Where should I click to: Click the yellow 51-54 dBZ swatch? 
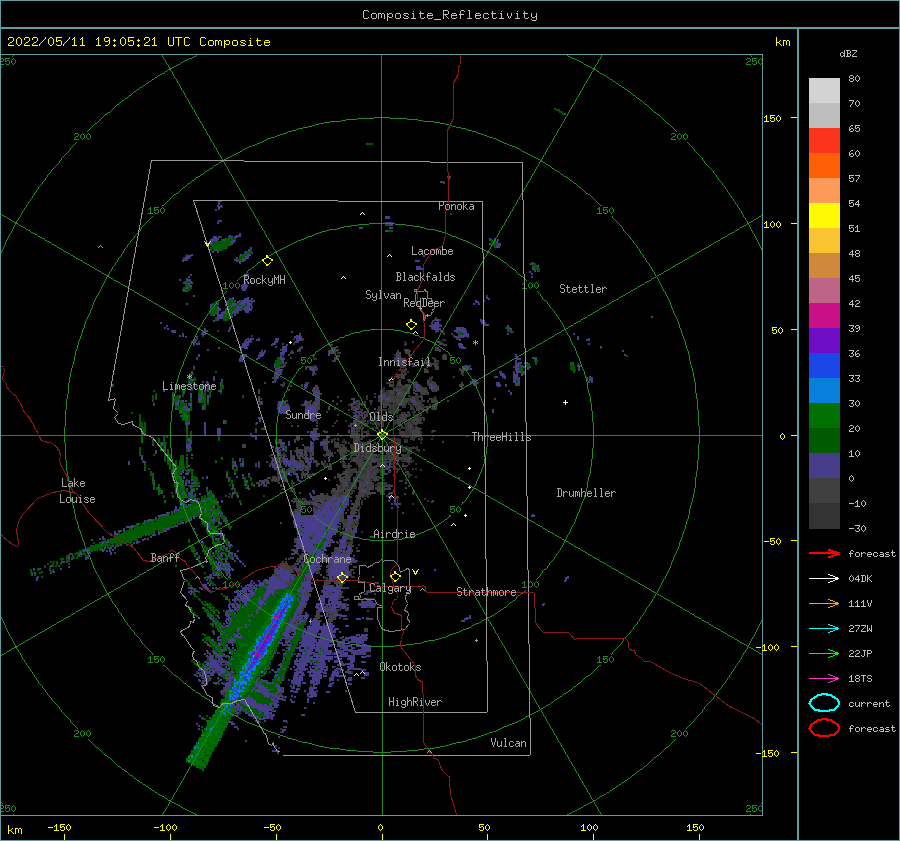tap(824, 216)
